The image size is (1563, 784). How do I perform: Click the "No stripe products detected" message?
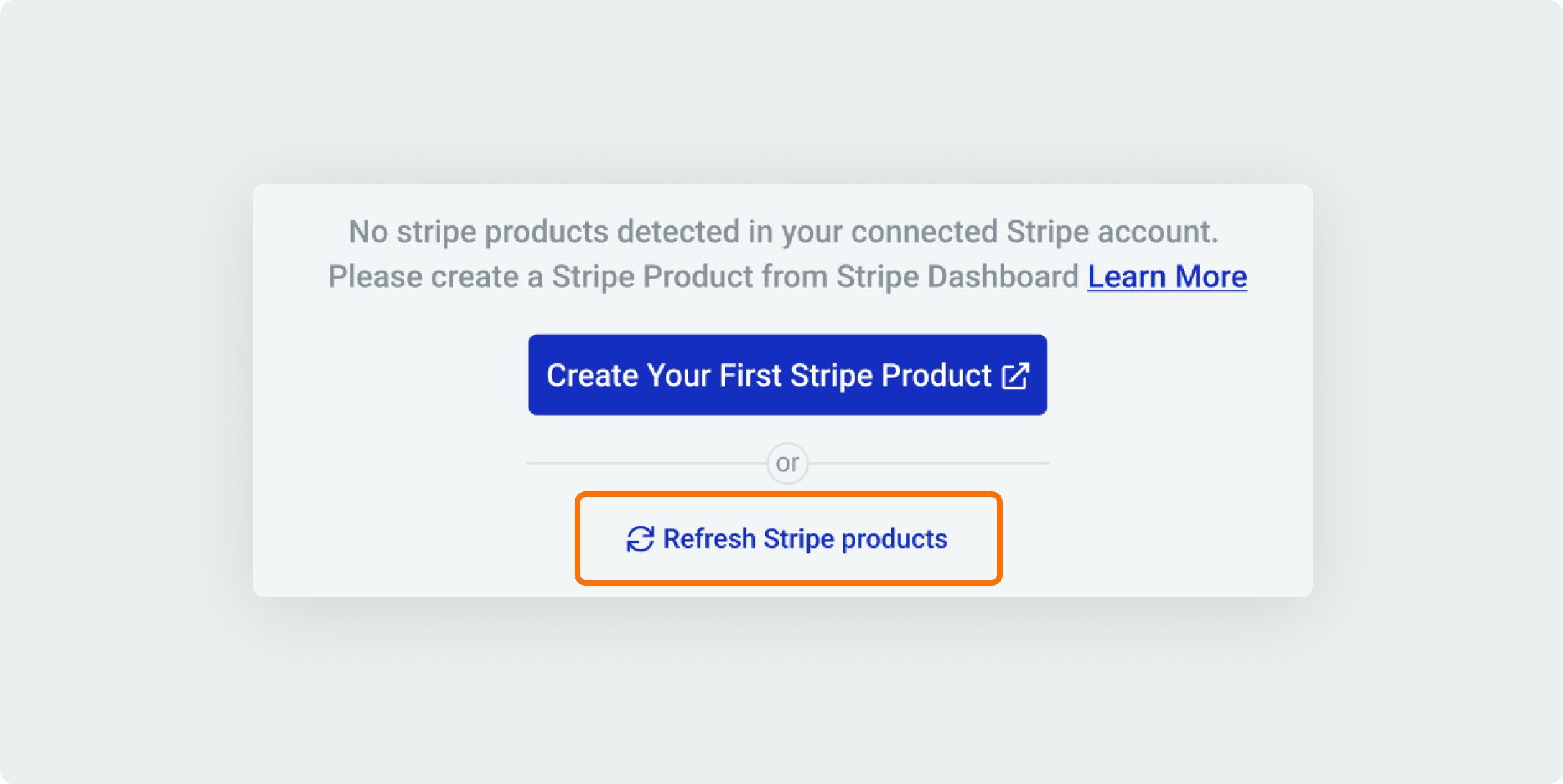pyautogui.click(x=783, y=232)
